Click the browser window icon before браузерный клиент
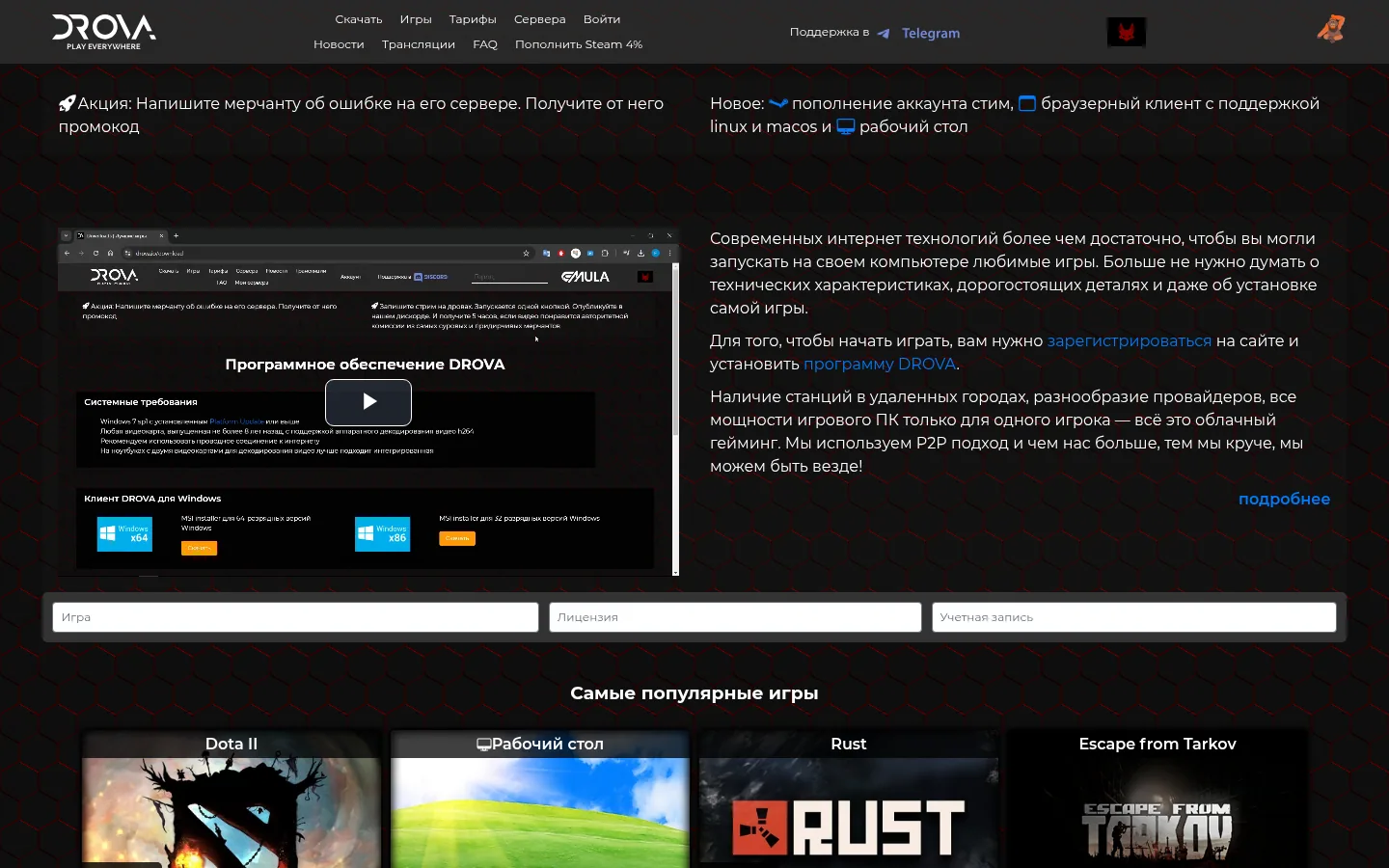This screenshot has height=868, width=1389. (1027, 103)
